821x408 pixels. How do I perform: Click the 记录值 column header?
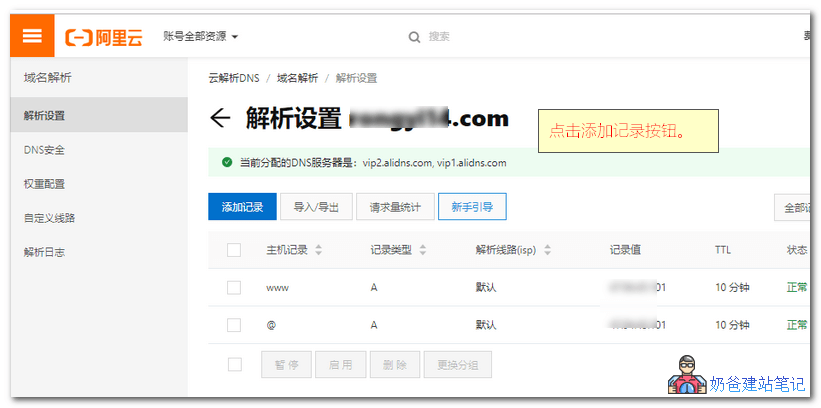coord(625,250)
